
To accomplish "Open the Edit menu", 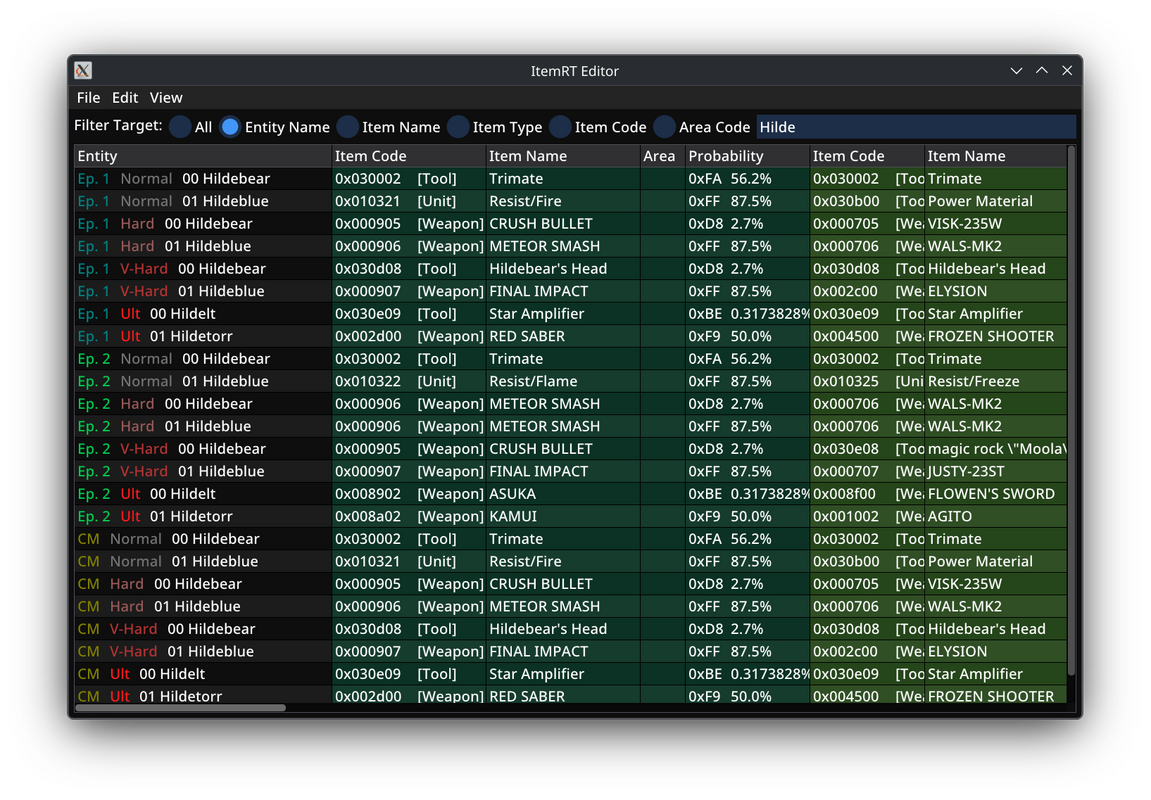I will click(125, 98).
